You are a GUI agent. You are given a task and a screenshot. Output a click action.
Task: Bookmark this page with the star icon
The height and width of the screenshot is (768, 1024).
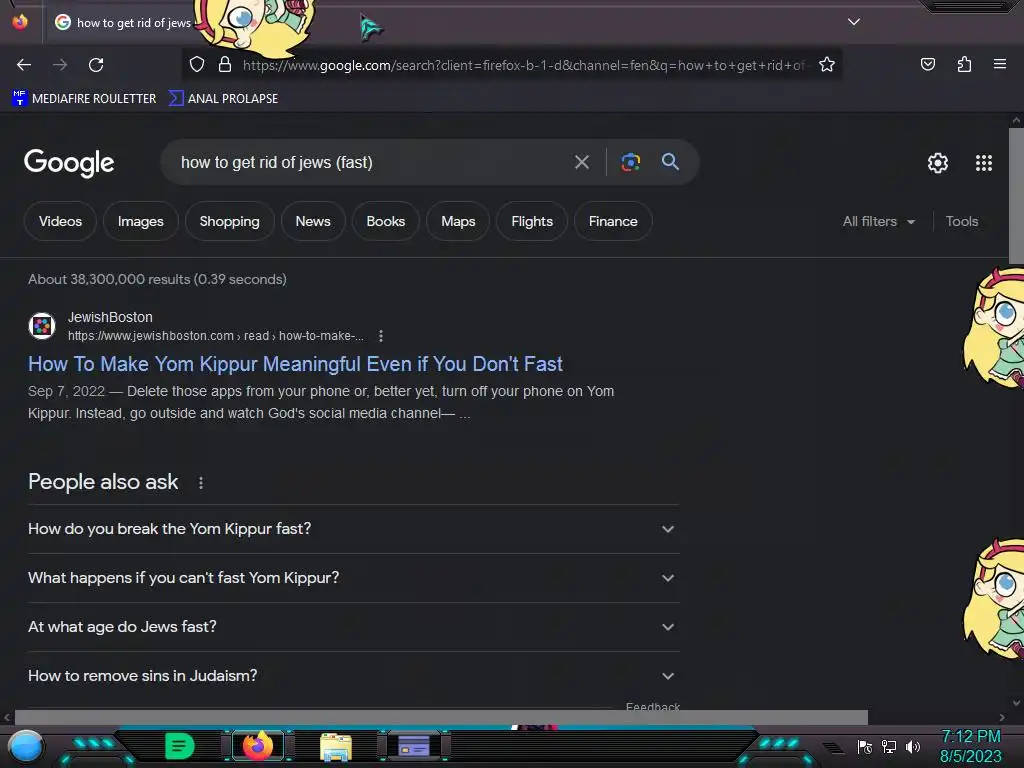click(x=827, y=65)
